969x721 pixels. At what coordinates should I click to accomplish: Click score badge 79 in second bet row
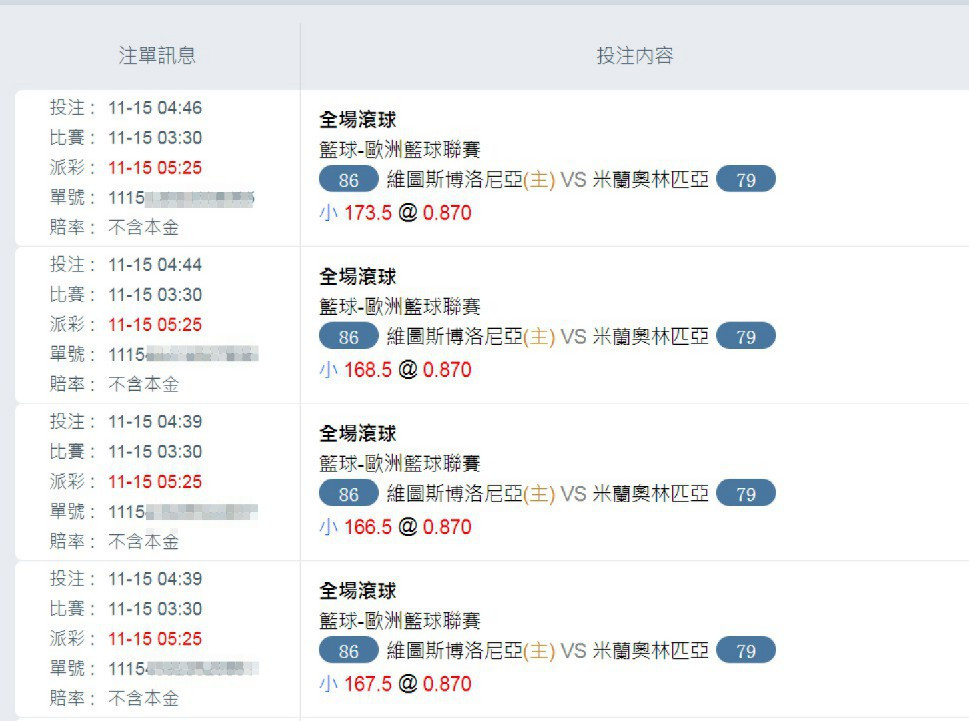tap(746, 337)
